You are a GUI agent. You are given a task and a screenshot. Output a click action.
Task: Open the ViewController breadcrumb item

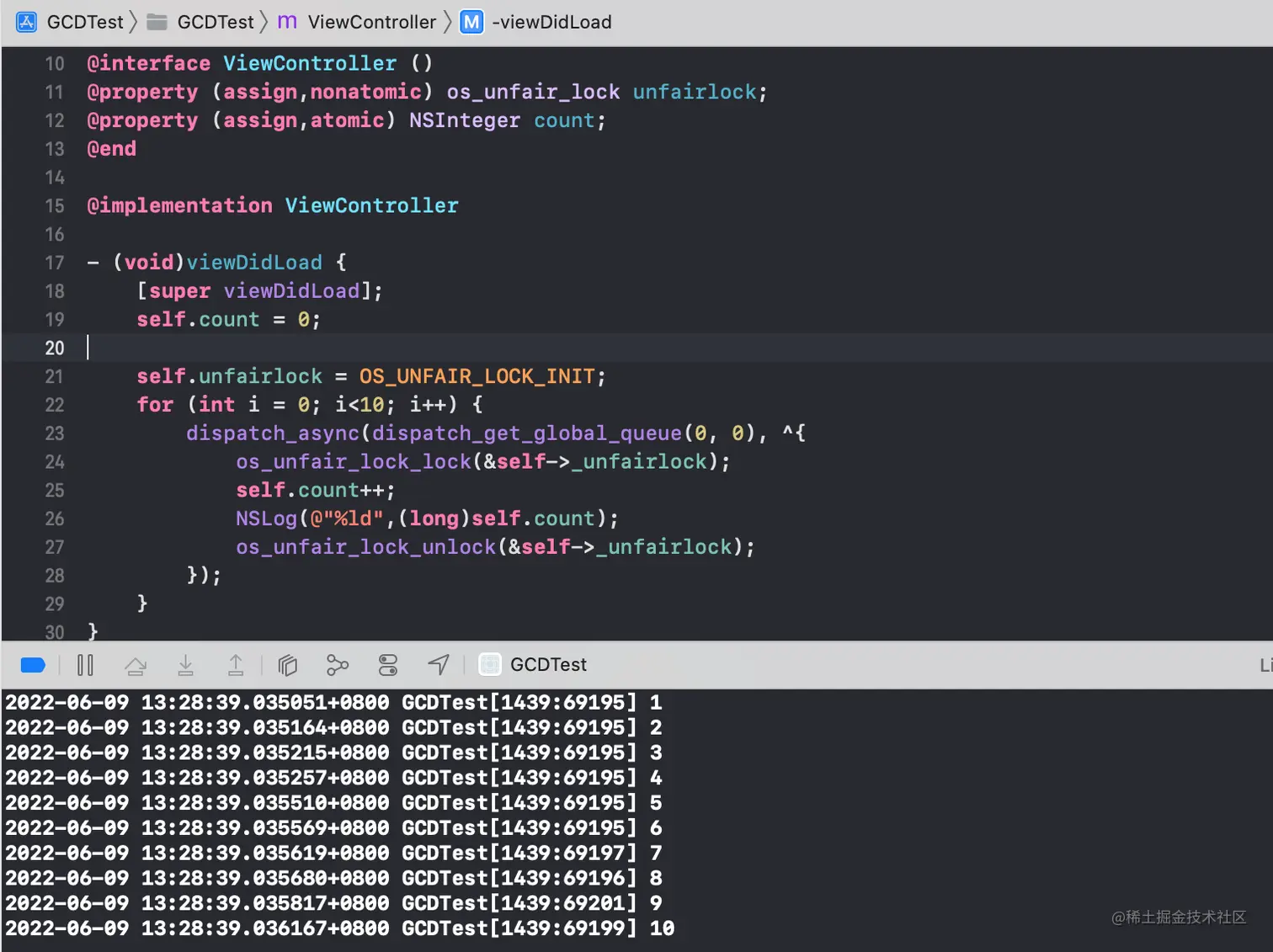point(372,22)
